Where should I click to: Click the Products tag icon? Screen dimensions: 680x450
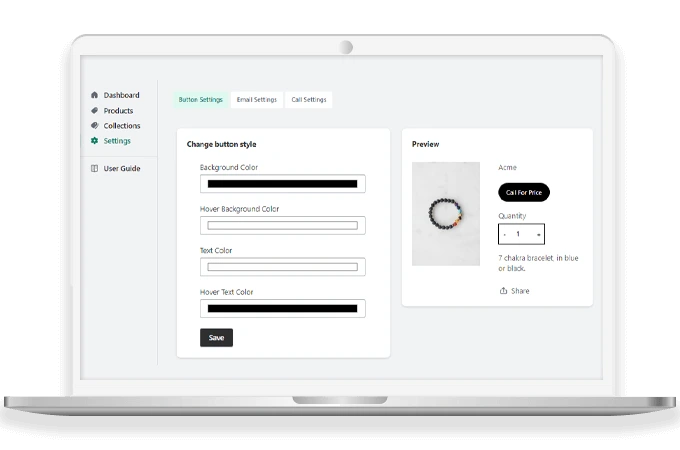point(94,111)
